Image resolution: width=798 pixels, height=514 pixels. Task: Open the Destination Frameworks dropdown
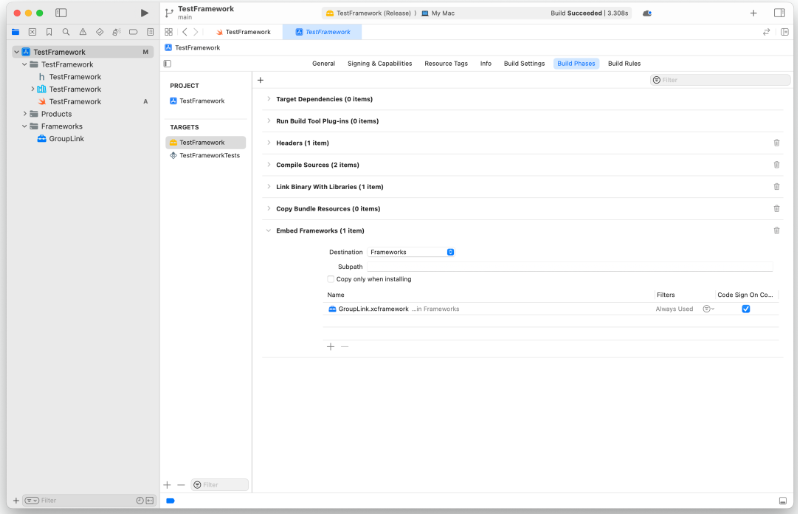411,252
